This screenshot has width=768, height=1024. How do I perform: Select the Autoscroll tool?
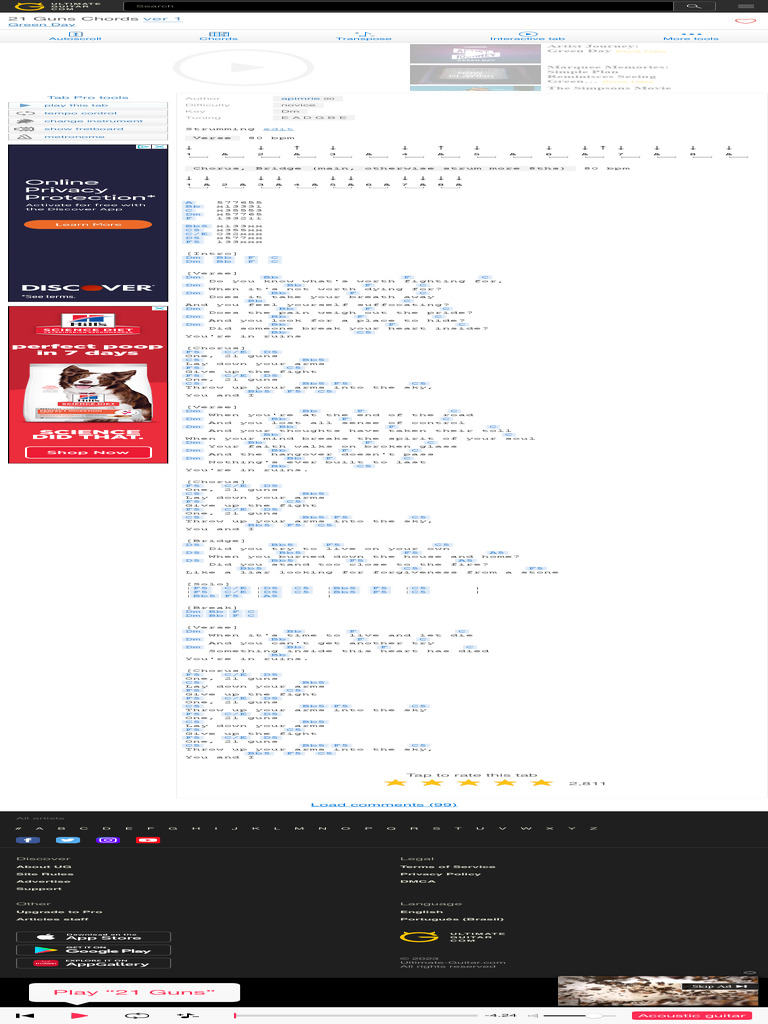(x=76, y=36)
